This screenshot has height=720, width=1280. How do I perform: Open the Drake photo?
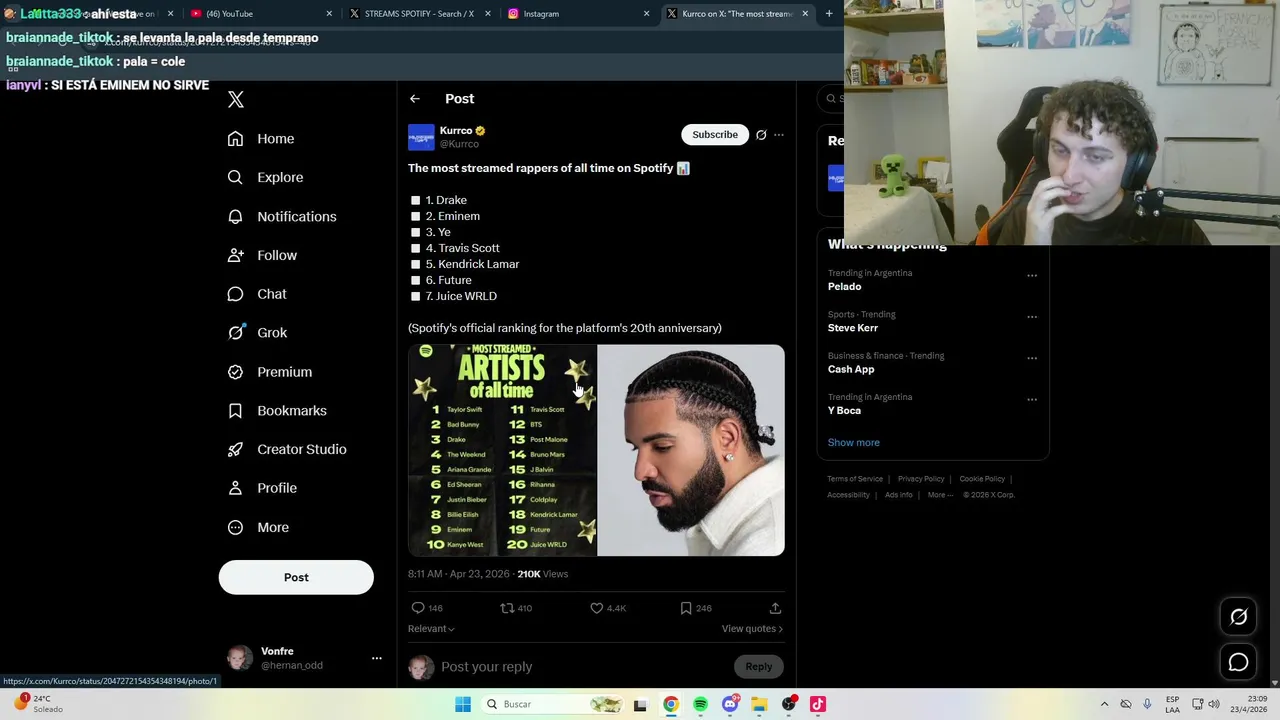point(691,450)
